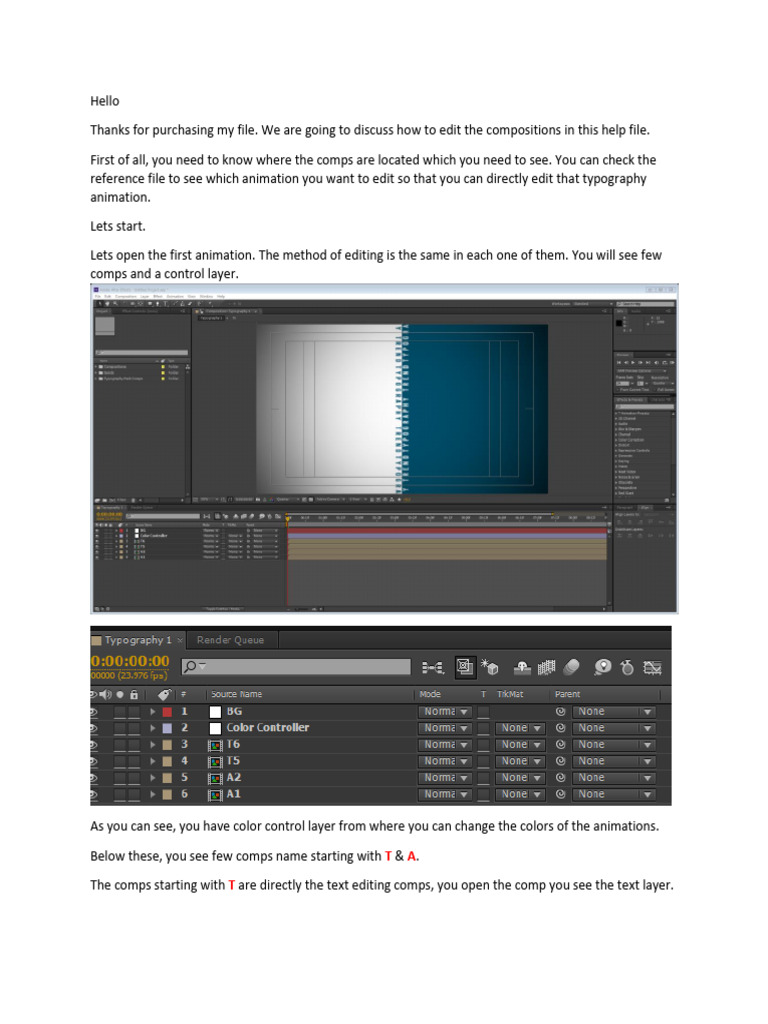Screen dimensions: 768x1024
Task: Click the parent pick whip for T5
Action: [x=560, y=761]
